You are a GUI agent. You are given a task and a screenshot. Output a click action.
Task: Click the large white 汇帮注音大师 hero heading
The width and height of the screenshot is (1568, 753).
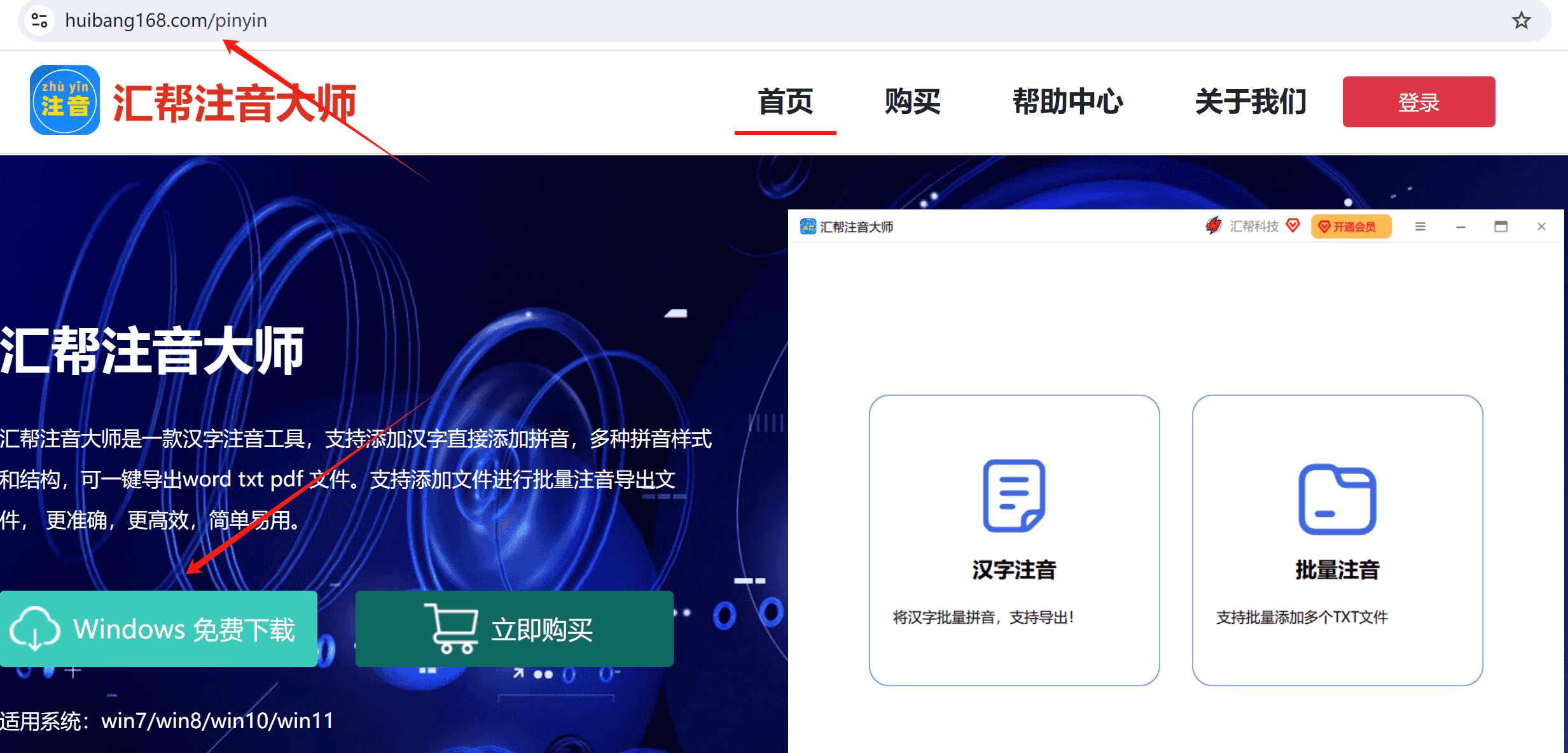pyautogui.click(x=152, y=350)
